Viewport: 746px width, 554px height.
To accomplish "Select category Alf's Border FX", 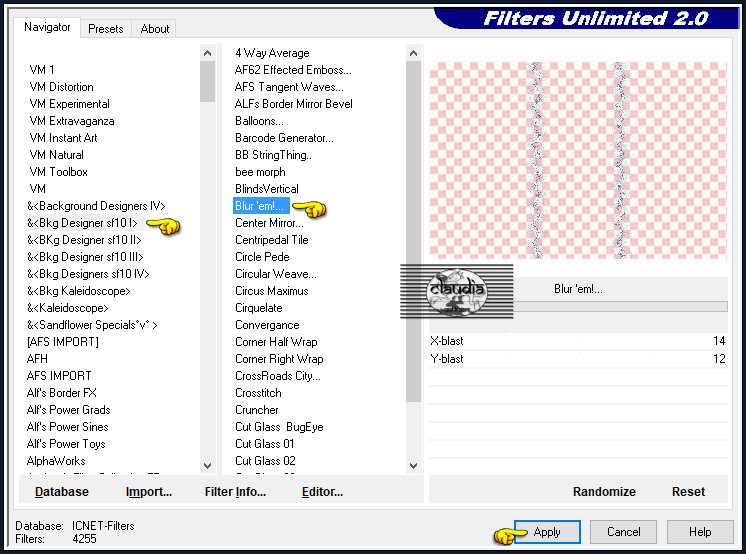I will pos(61,393).
